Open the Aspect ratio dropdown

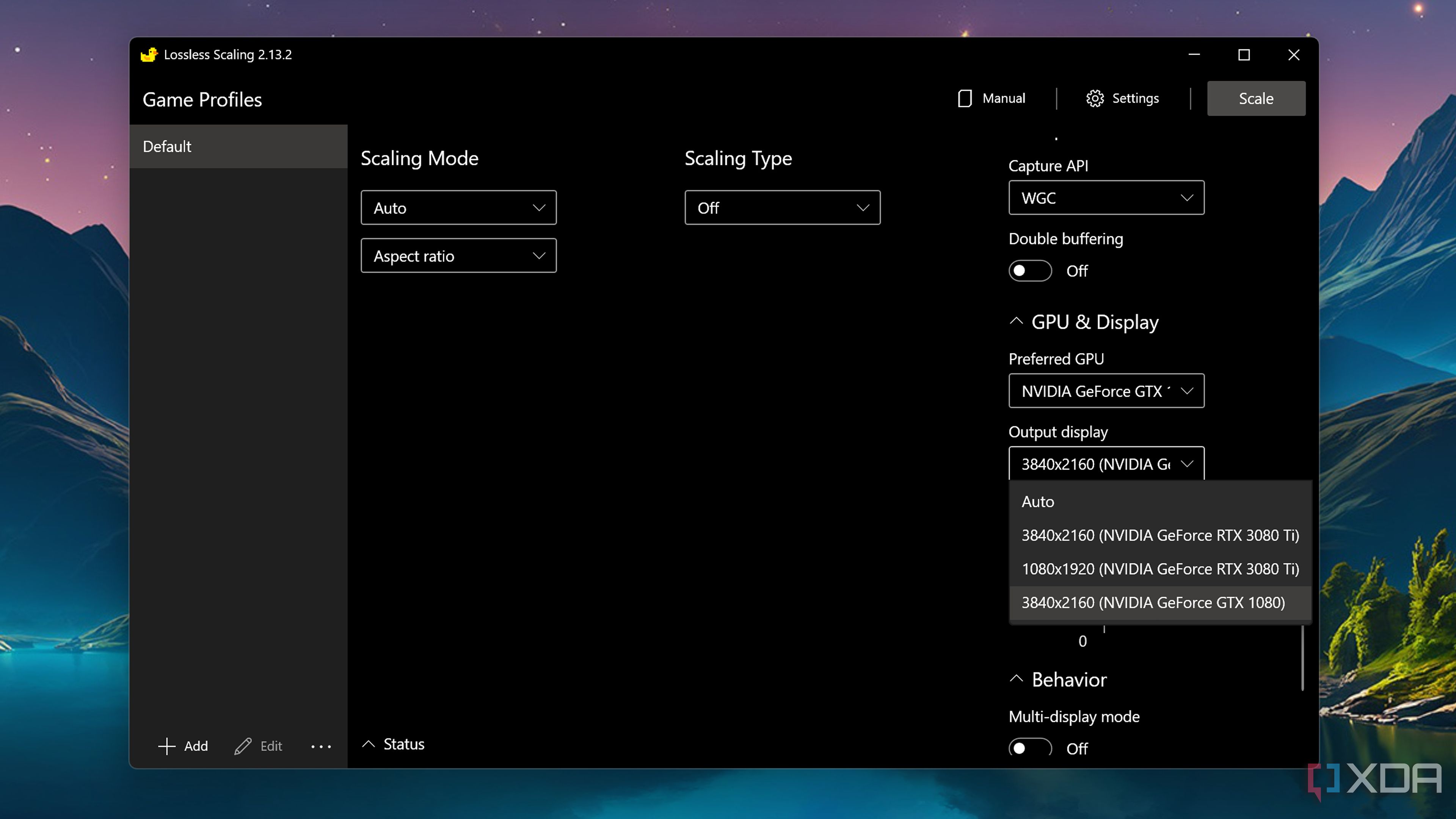pyautogui.click(x=458, y=256)
